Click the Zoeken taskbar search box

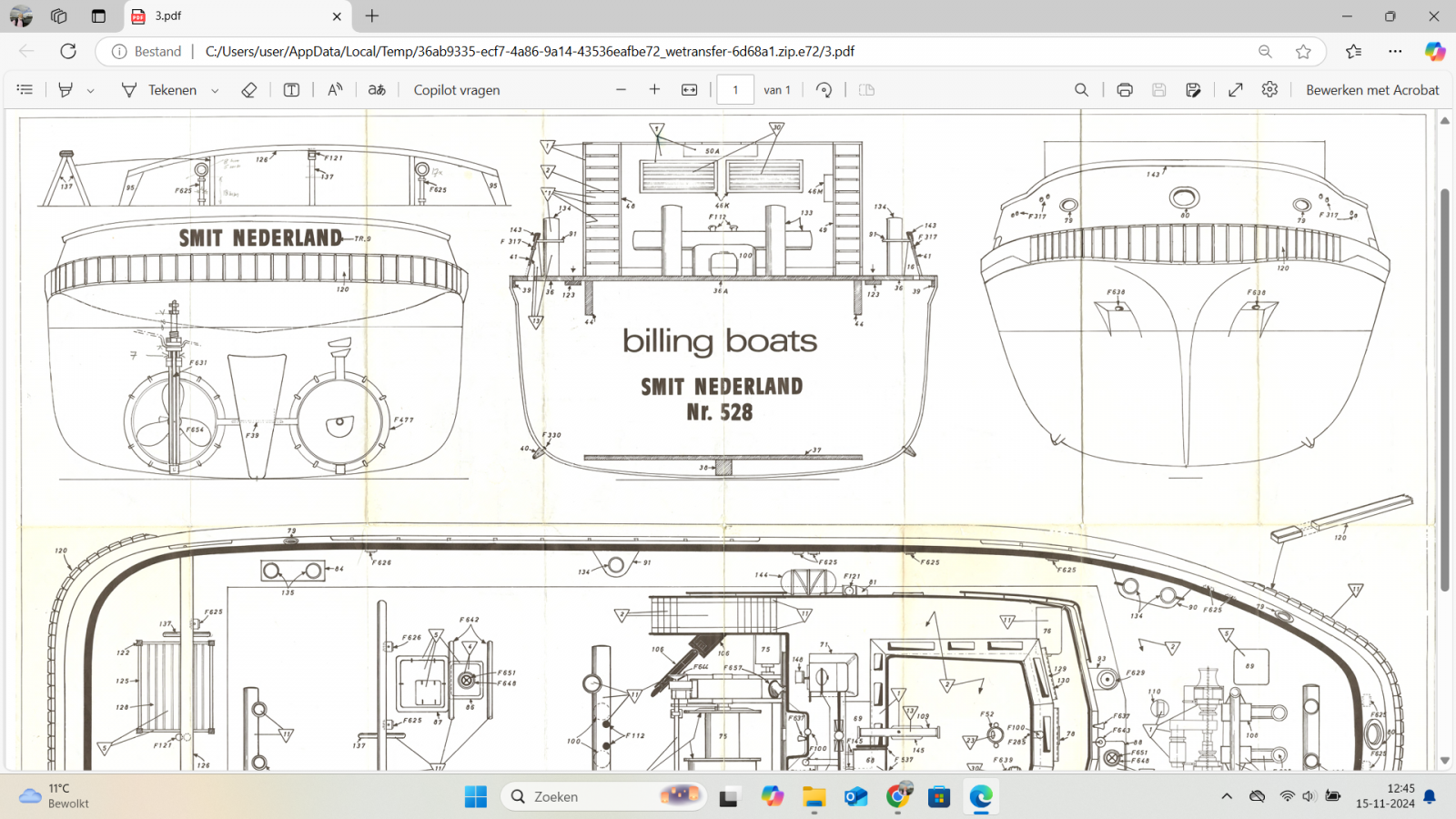[603, 796]
